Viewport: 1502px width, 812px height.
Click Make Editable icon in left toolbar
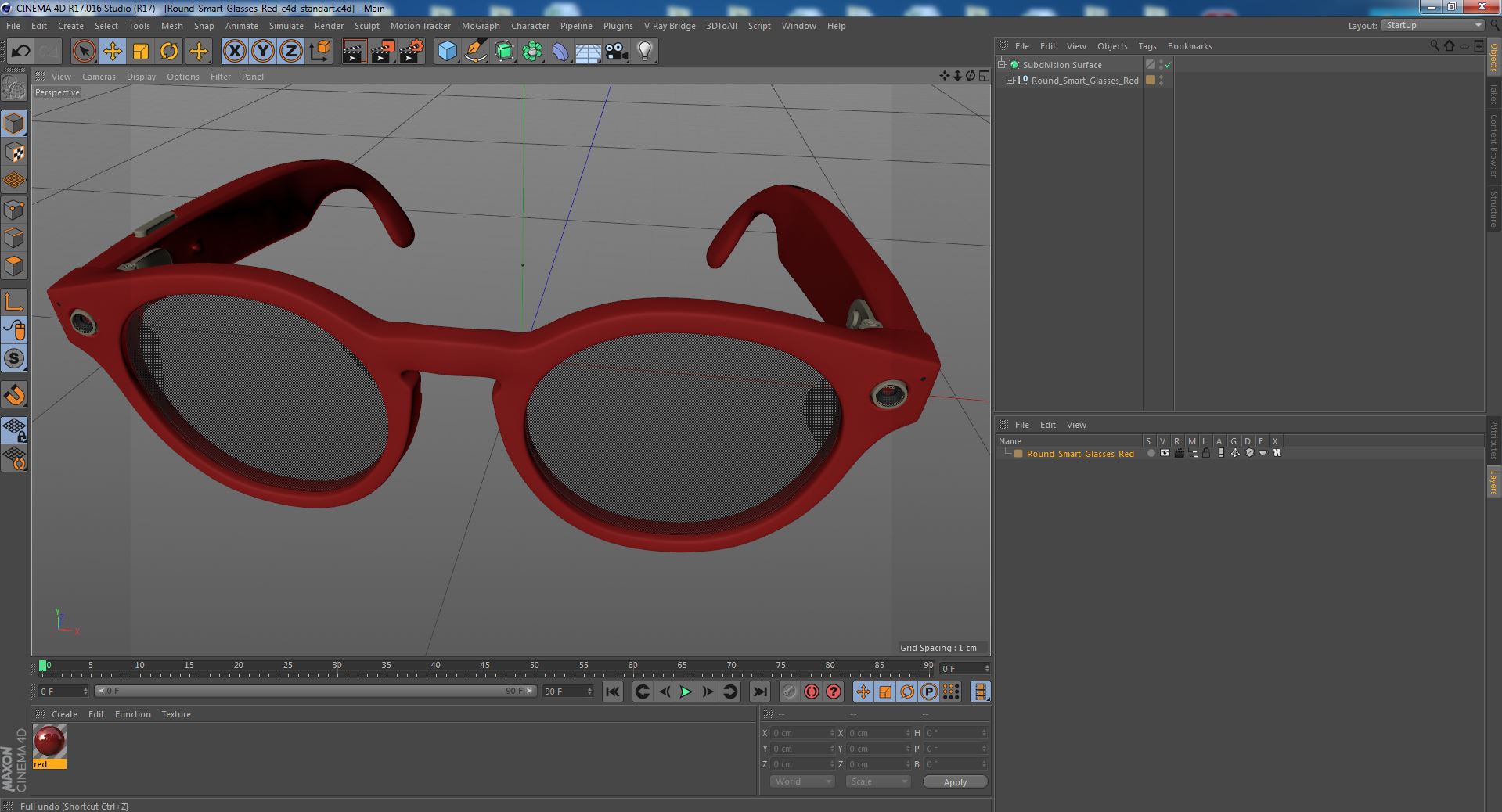(x=14, y=88)
